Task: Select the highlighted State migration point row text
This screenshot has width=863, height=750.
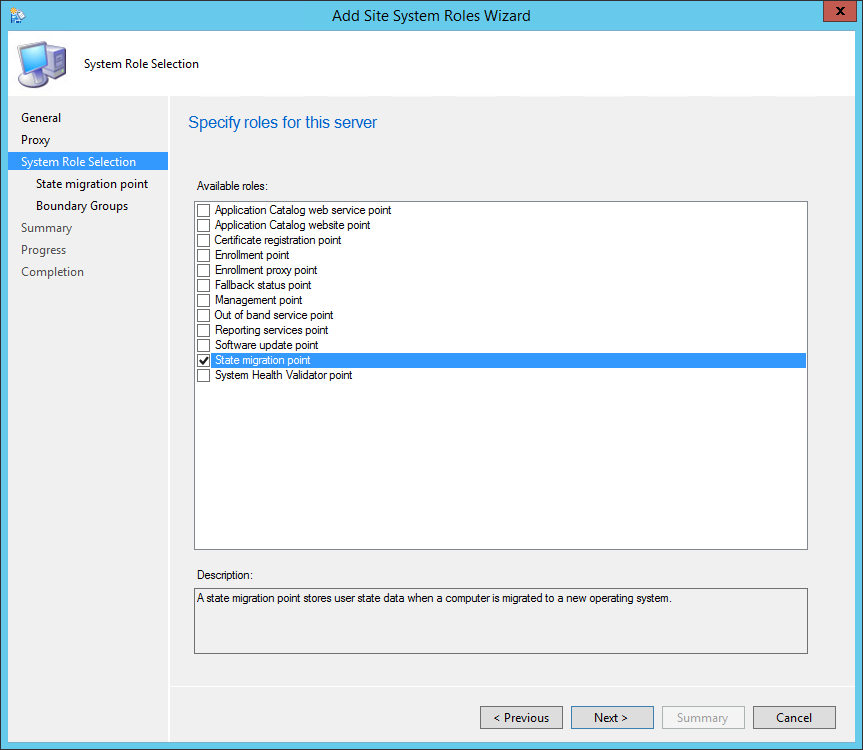Action: tap(263, 360)
